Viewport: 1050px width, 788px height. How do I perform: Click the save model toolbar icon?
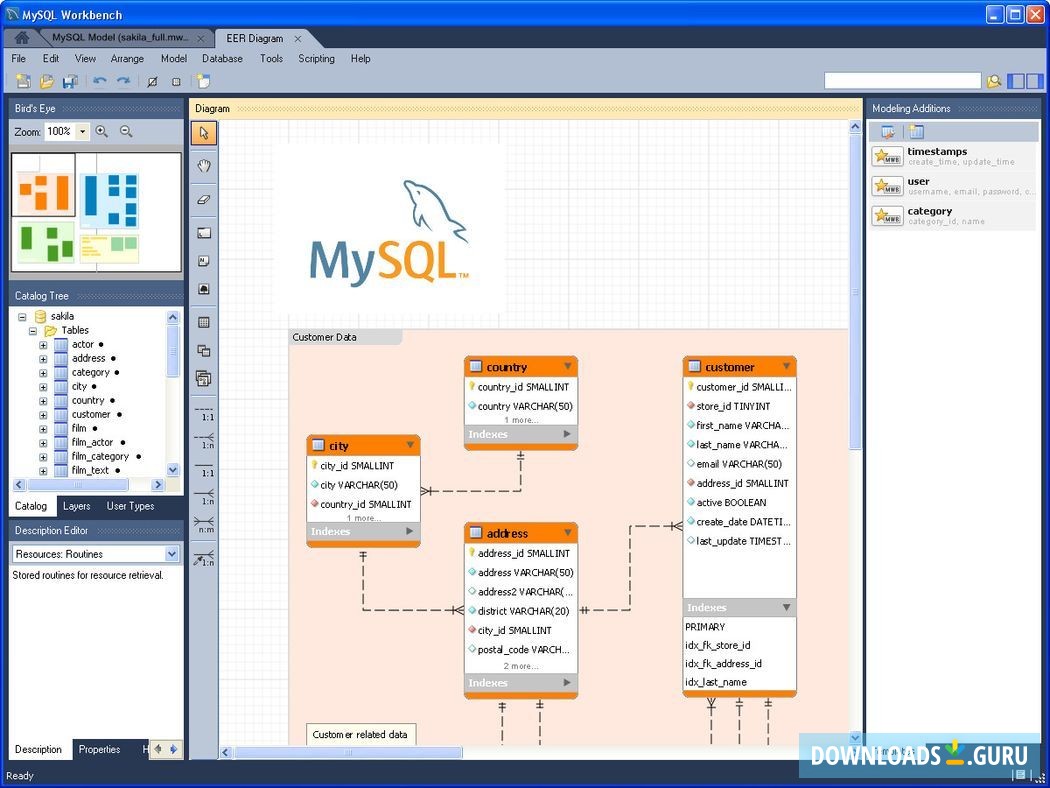pyautogui.click(x=70, y=82)
